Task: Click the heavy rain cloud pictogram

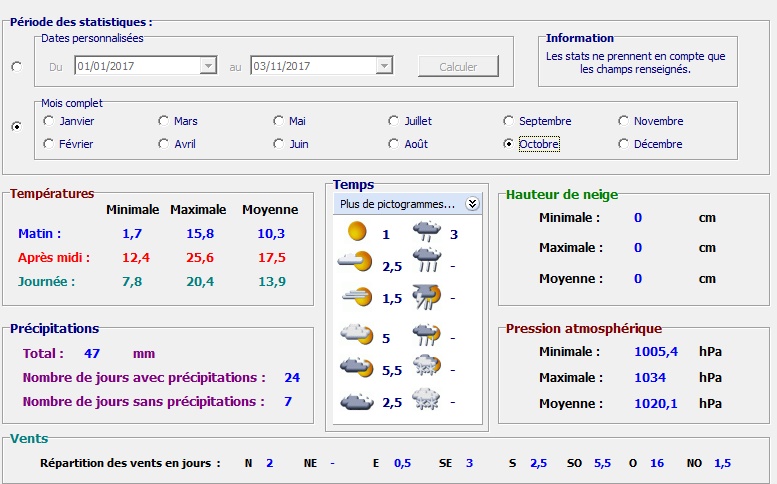Action: click(x=427, y=261)
